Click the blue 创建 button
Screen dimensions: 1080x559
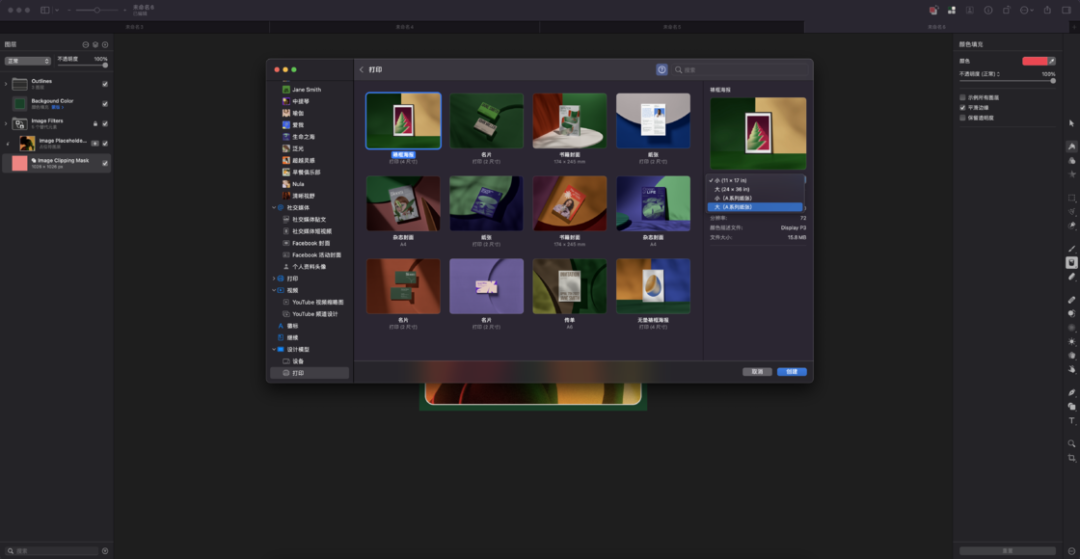click(792, 372)
